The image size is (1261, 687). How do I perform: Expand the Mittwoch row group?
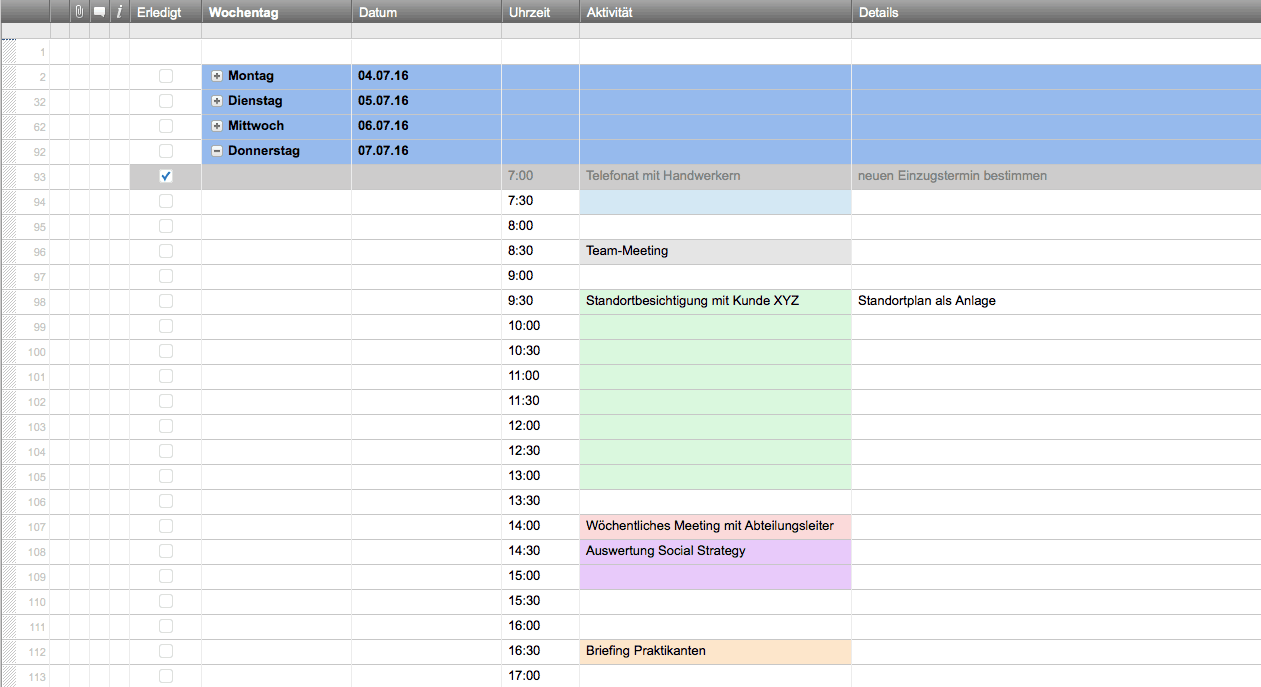pos(217,126)
